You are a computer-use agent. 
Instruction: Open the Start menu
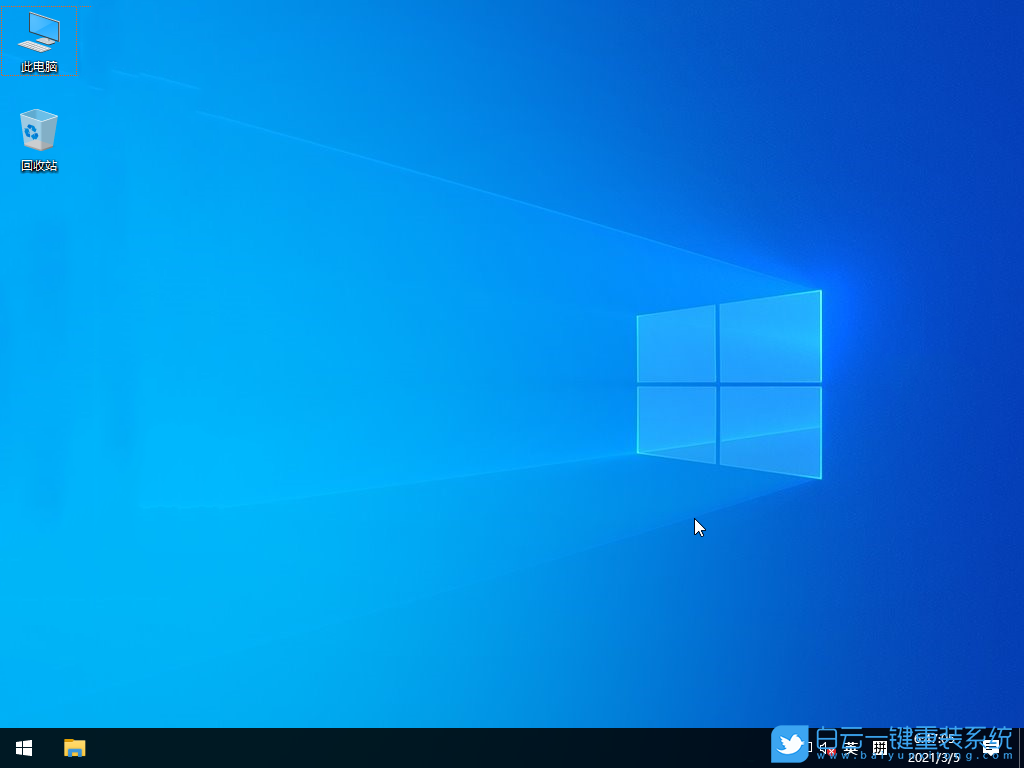coord(22,747)
